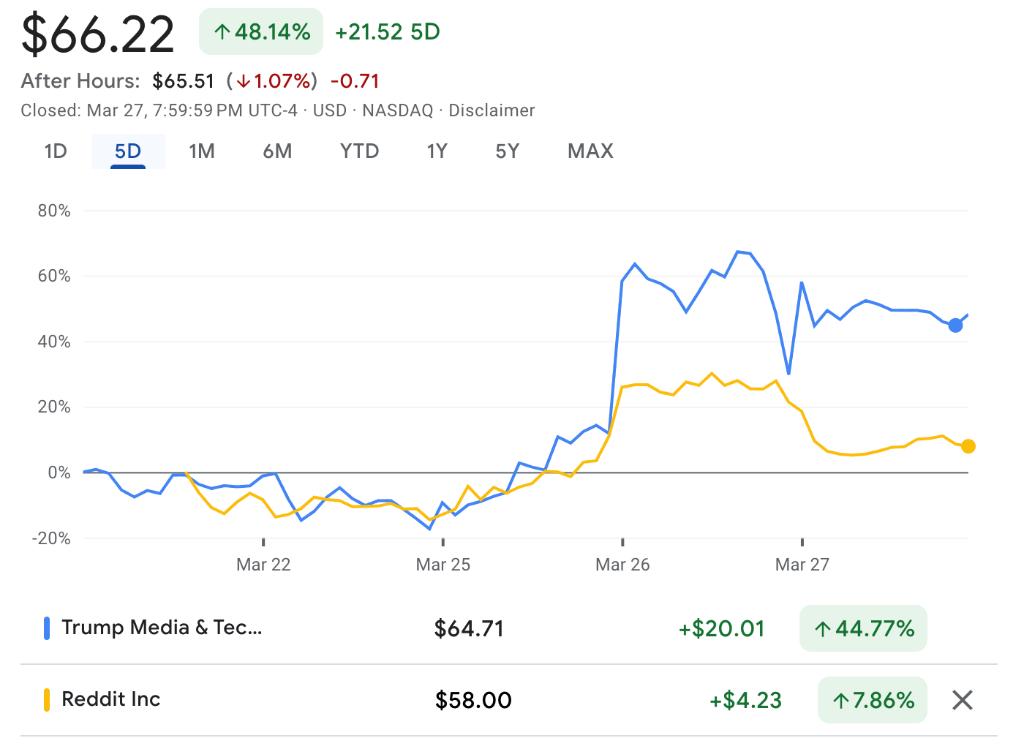Open the Disclaimer link
This screenshot has width=1024, height=750.
(491, 110)
